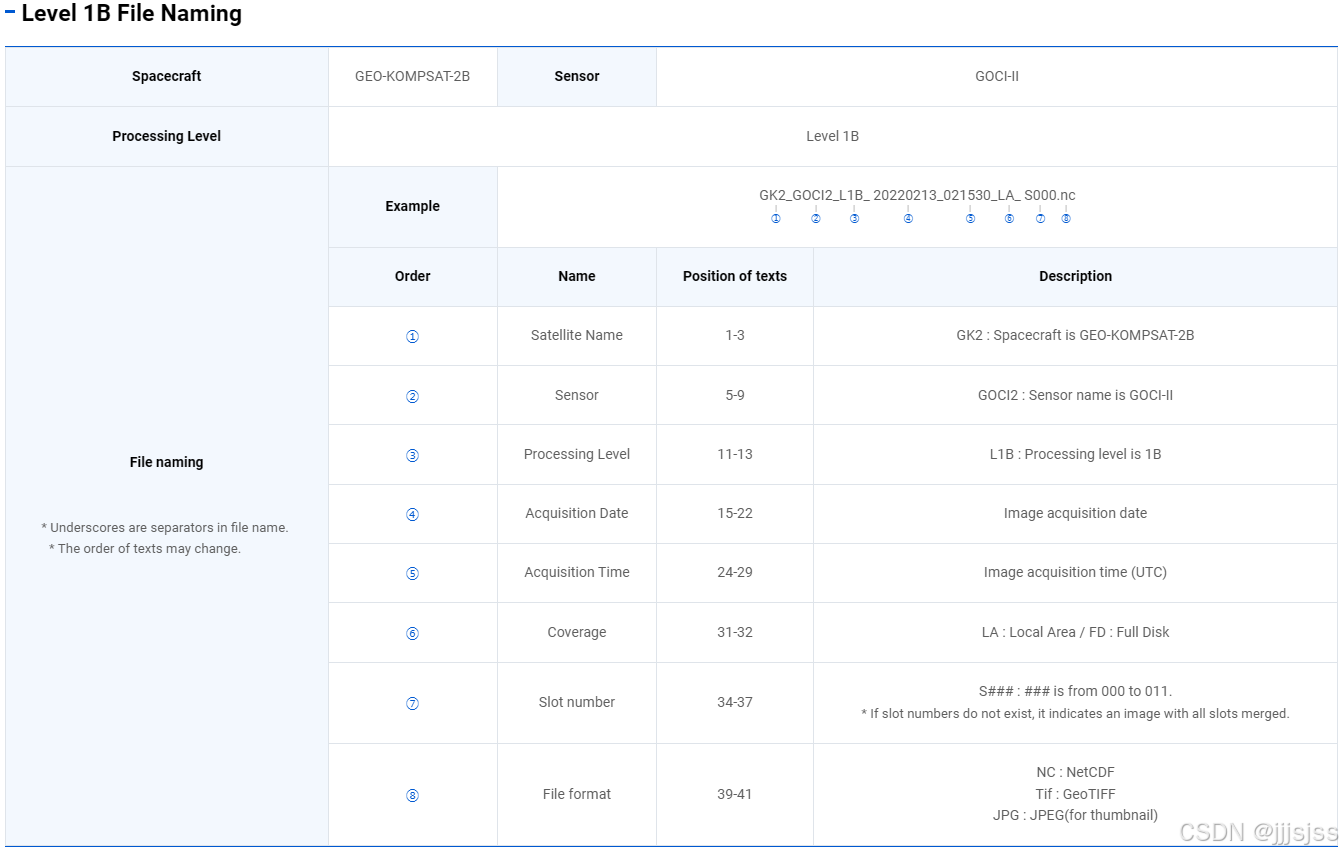Select circled number 4 in Order column
This screenshot has width=1343, height=854.
point(412,514)
